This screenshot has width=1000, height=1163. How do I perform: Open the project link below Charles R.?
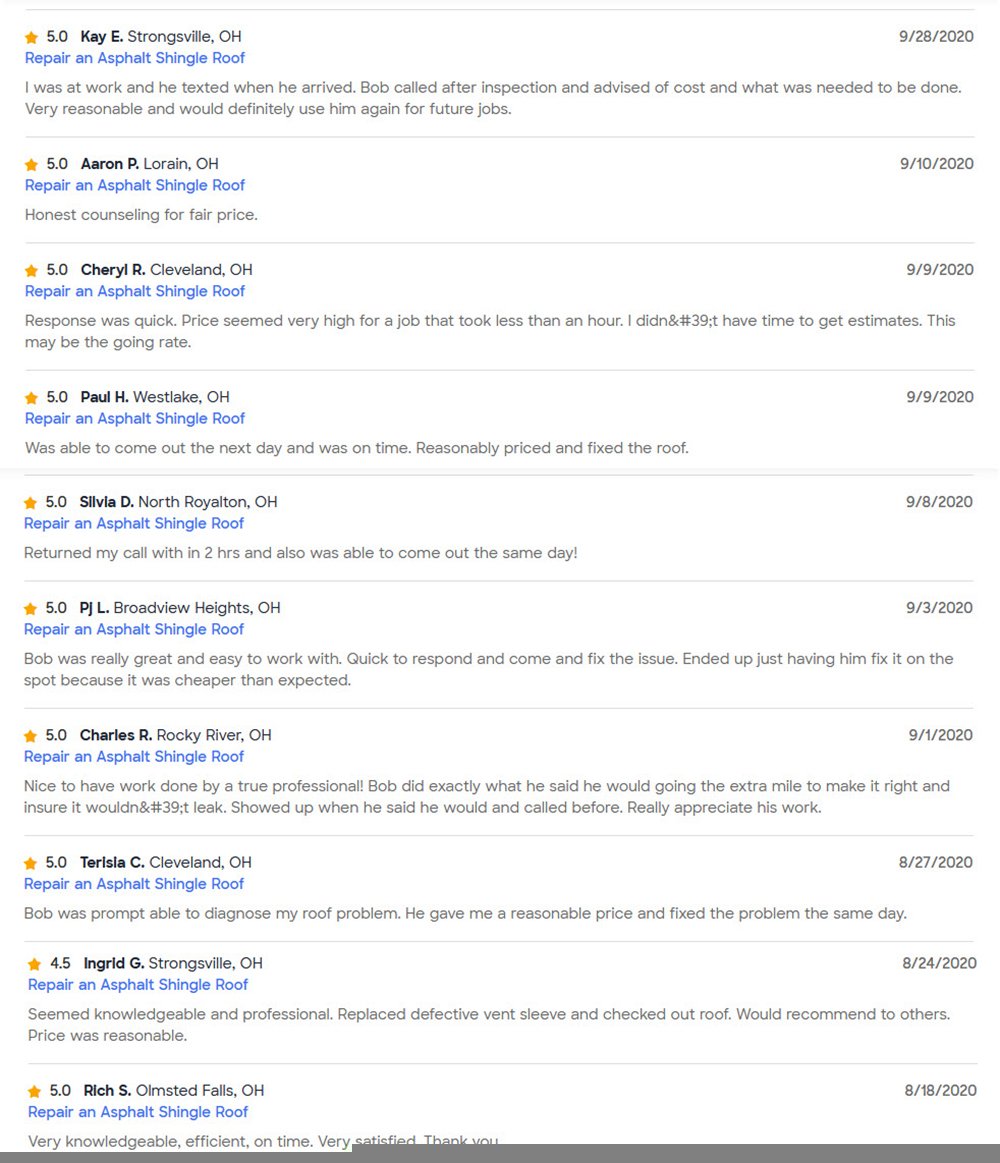(x=134, y=756)
